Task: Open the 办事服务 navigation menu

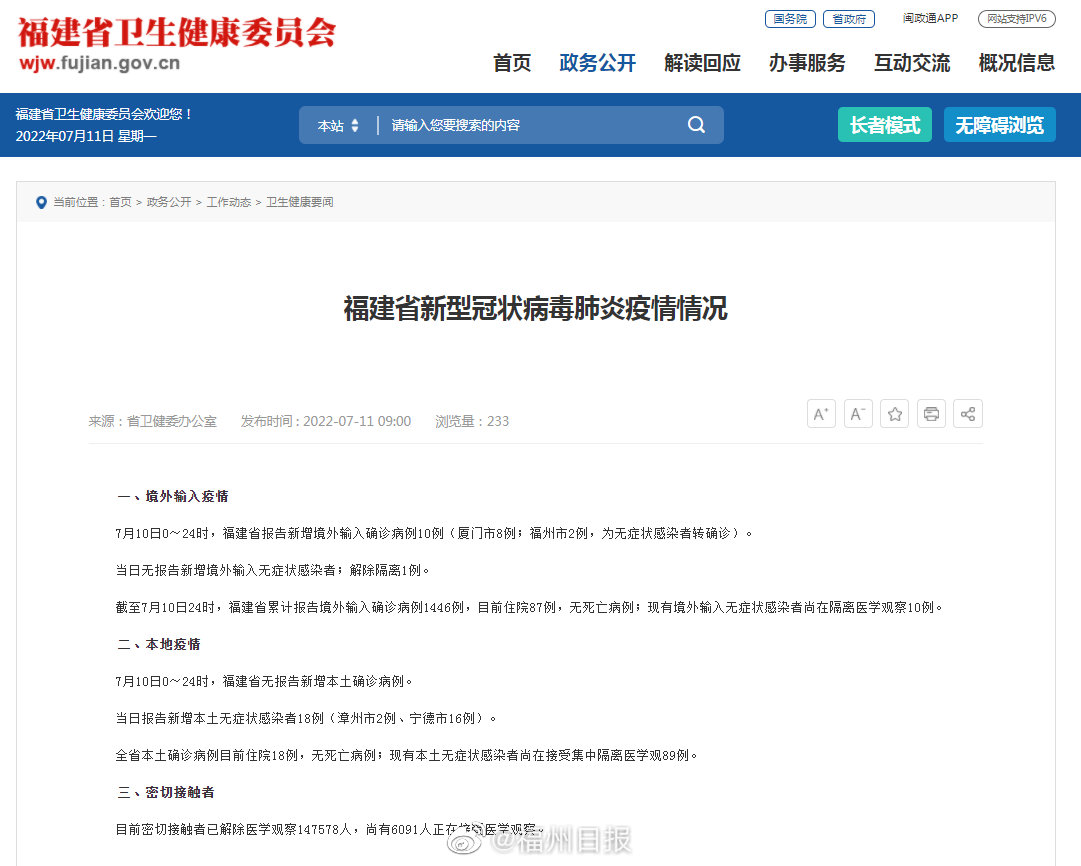Action: tap(807, 63)
